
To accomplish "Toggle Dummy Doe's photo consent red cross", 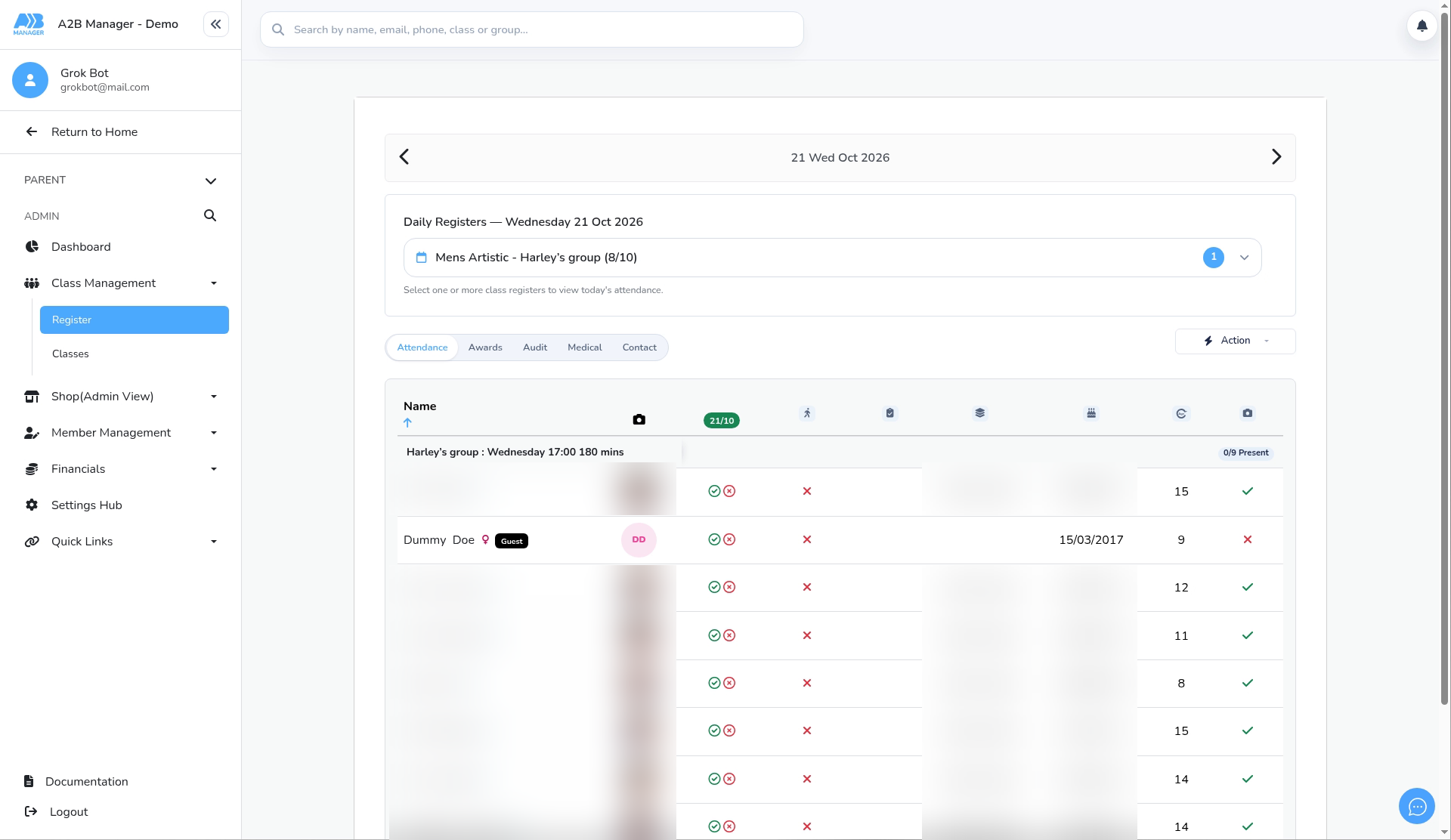I will 1248,539.
